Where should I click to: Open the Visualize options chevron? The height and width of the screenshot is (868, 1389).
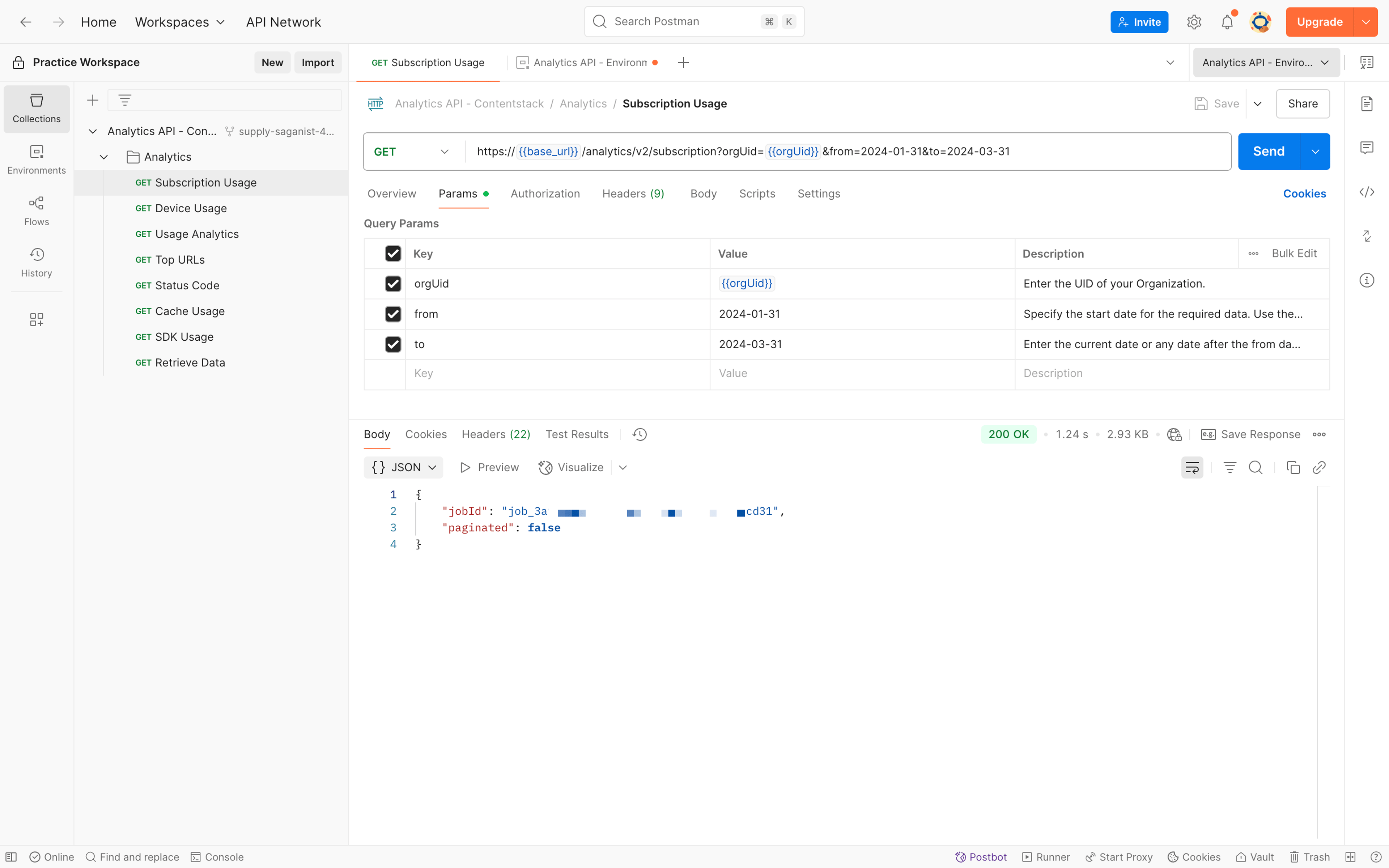click(623, 468)
